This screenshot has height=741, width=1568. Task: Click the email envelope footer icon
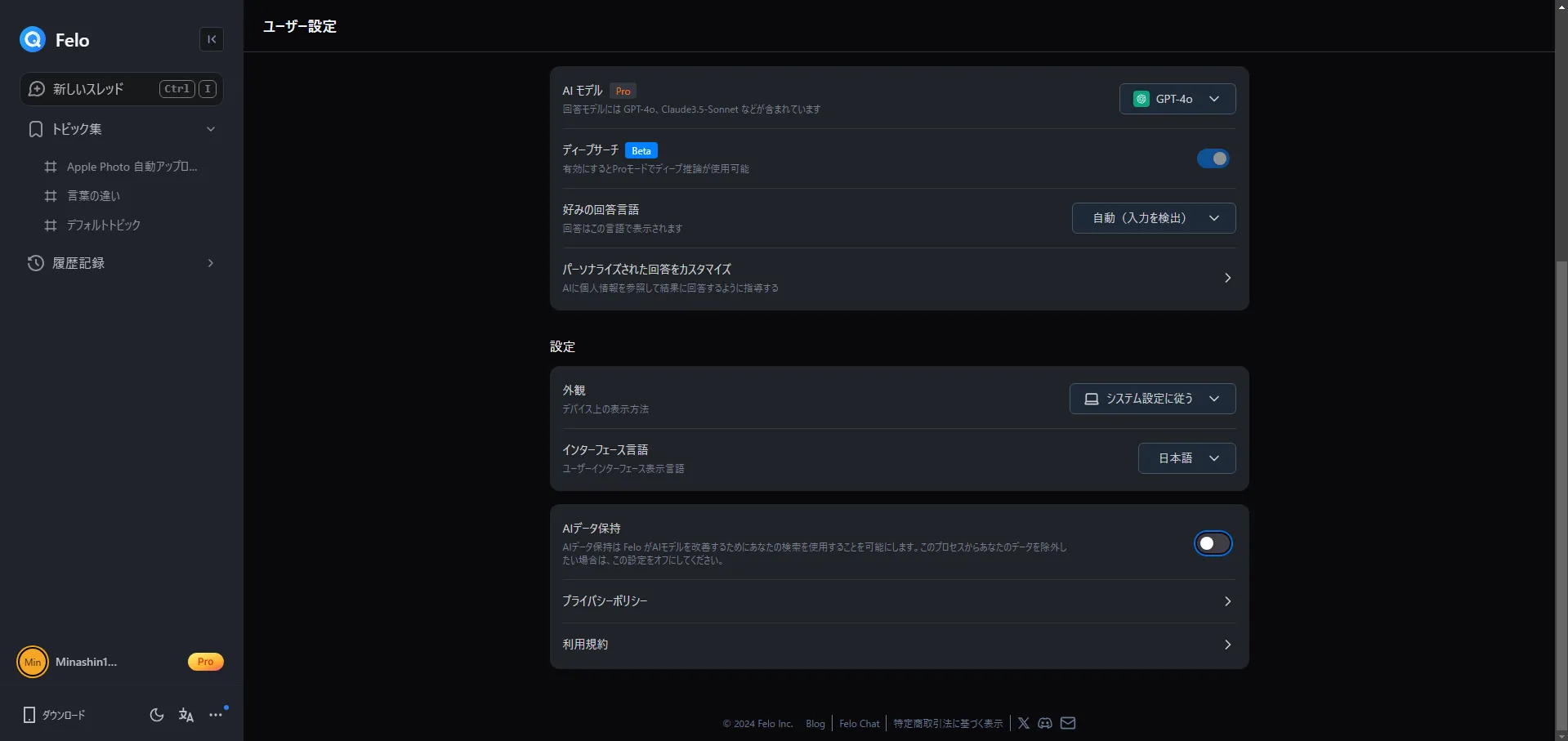pyautogui.click(x=1068, y=723)
